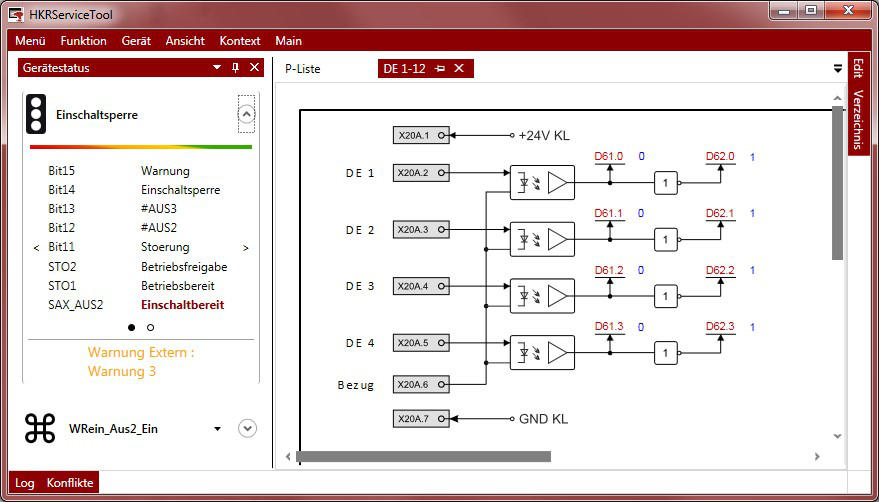Select the first page indicator dot
This screenshot has height=502, width=879.
(x=131, y=327)
